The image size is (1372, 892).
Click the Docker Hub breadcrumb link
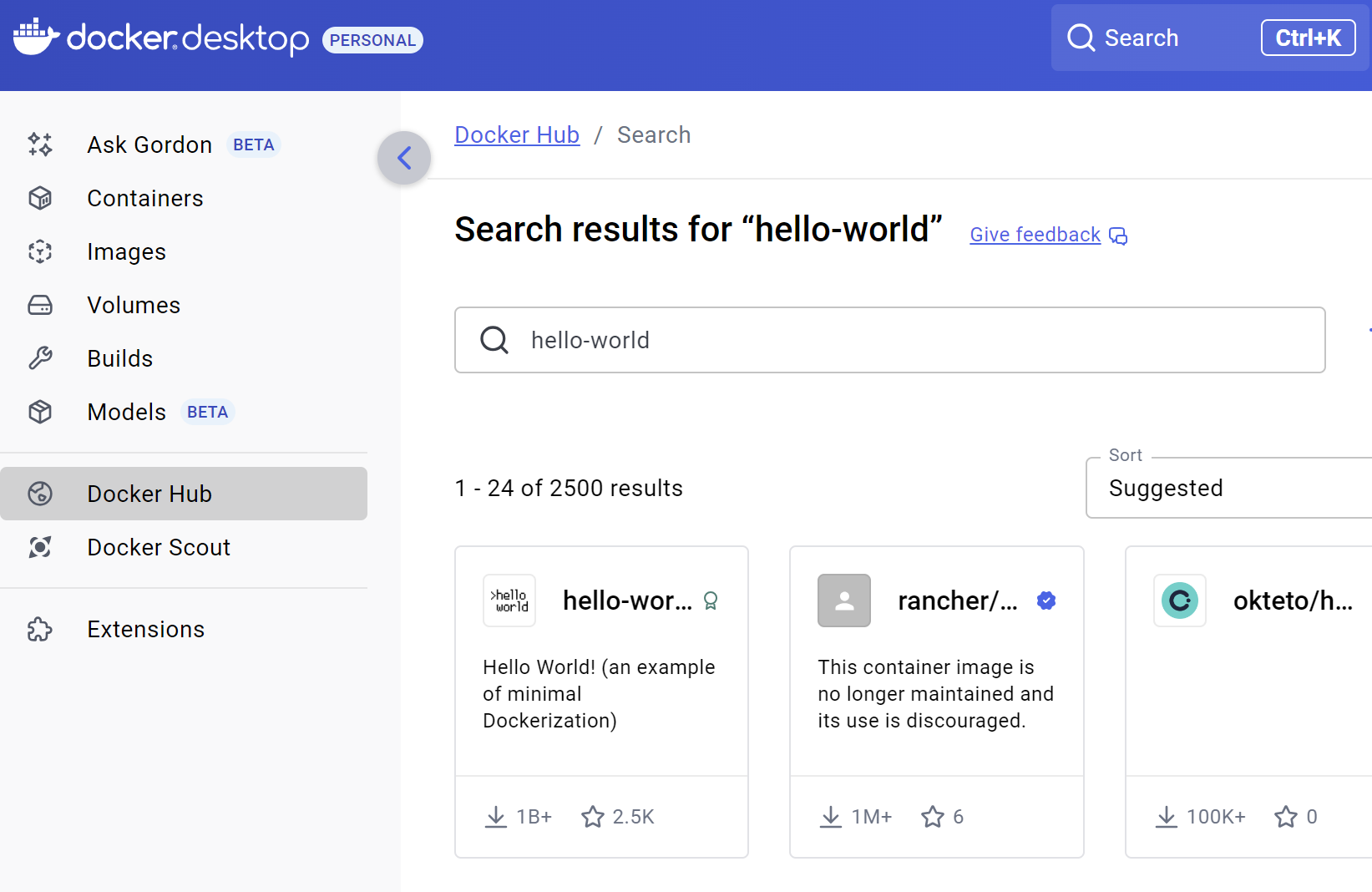click(x=517, y=134)
